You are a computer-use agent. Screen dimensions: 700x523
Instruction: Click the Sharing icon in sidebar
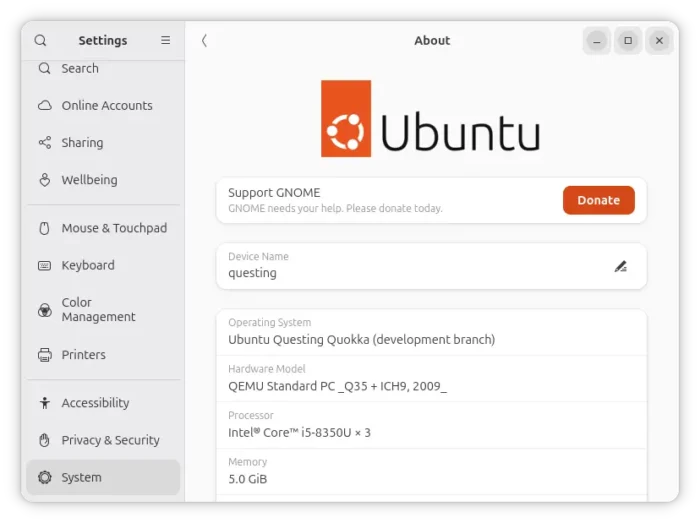(45, 143)
